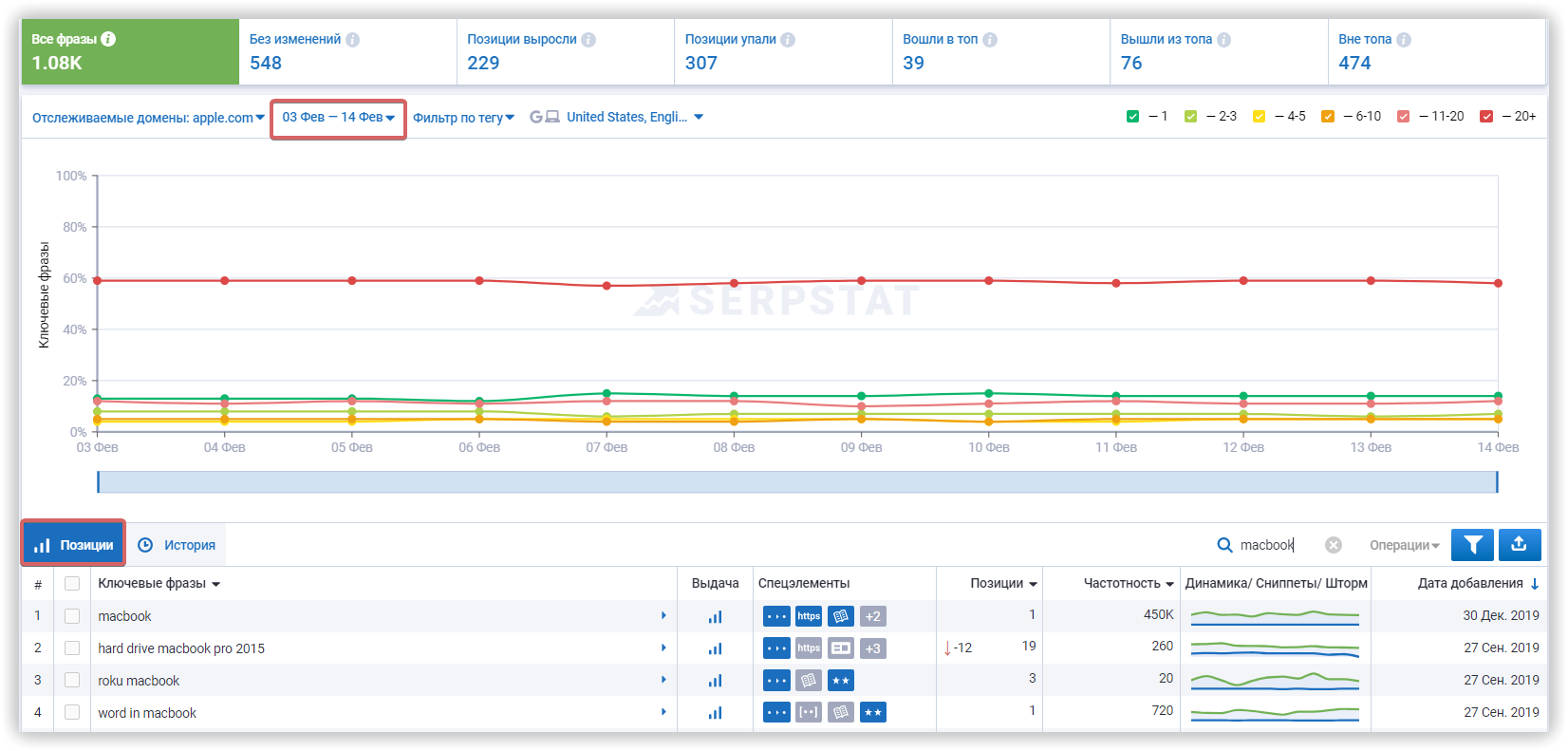Select the Позиции упали 307 tab
The width and height of the screenshot is (1568, 751).
(783, 51)
